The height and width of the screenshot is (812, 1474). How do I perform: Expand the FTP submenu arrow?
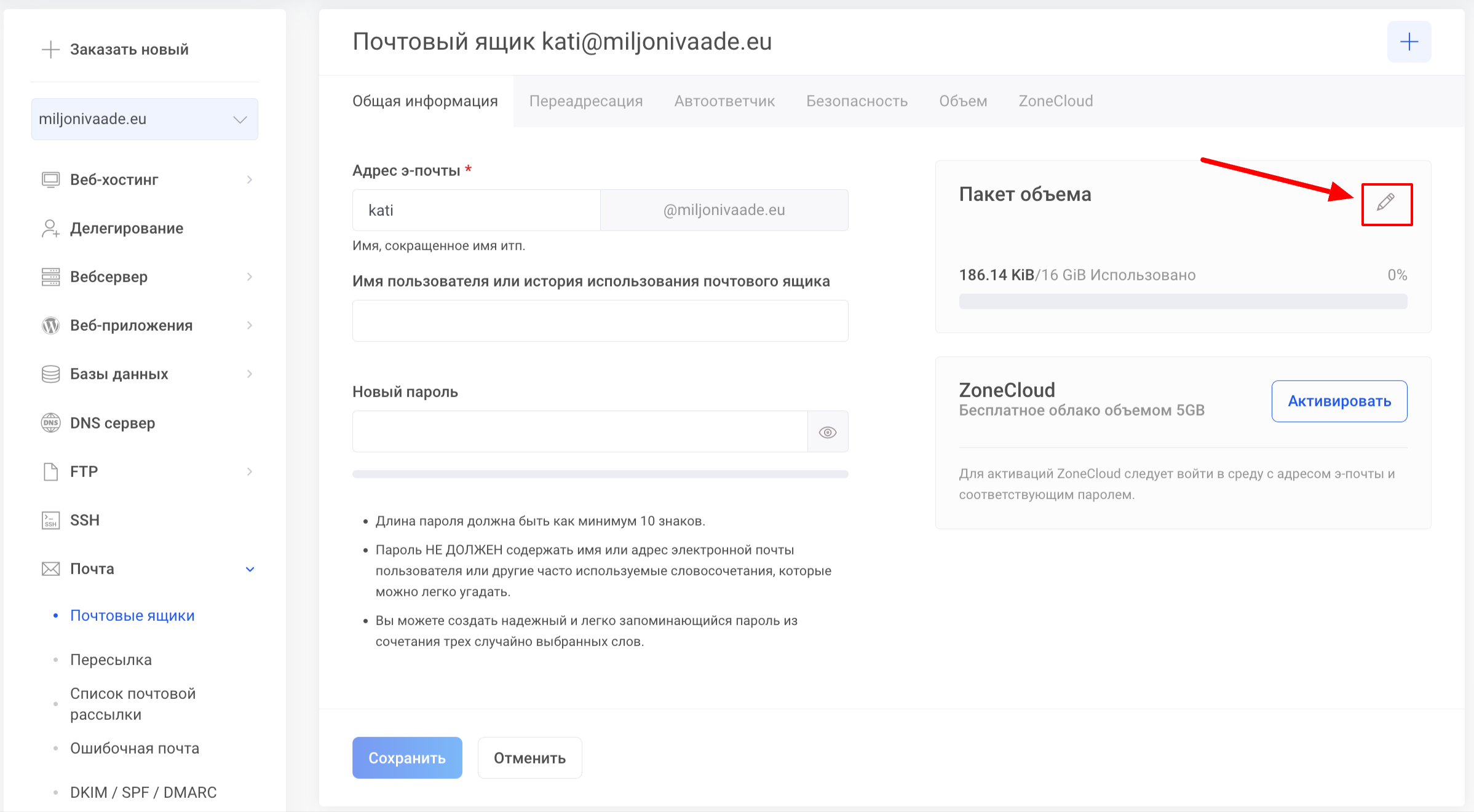(x=250, y=471)
